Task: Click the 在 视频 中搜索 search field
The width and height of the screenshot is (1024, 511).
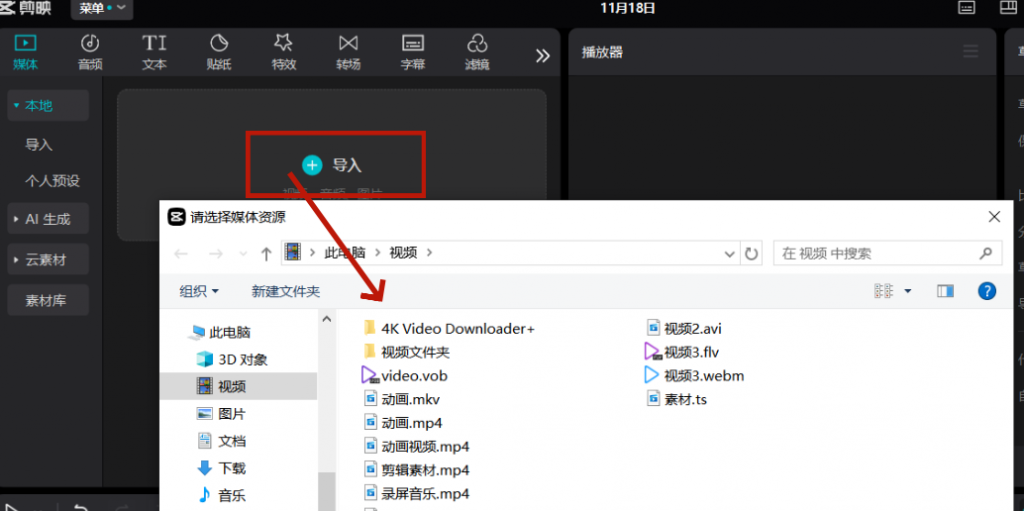Action: pyautogui.click(x=880, y=254)
